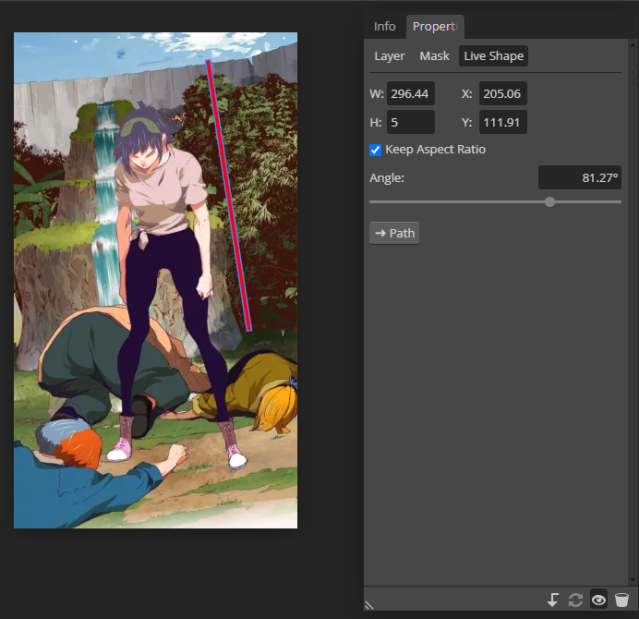Click the reset refresh arrows icon
The height and width of the screenshot is (619, 639).
tap(575, 600)
